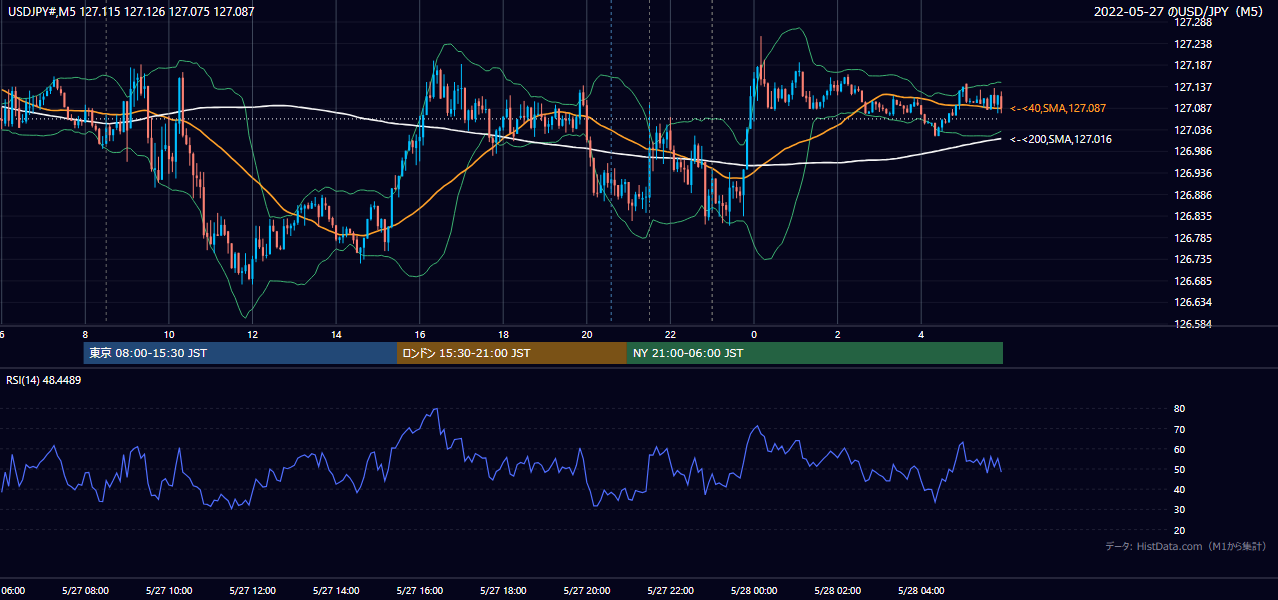The image size is (1278, 600).
Task: Click the RSI 80 level label
Action: 1179,409
